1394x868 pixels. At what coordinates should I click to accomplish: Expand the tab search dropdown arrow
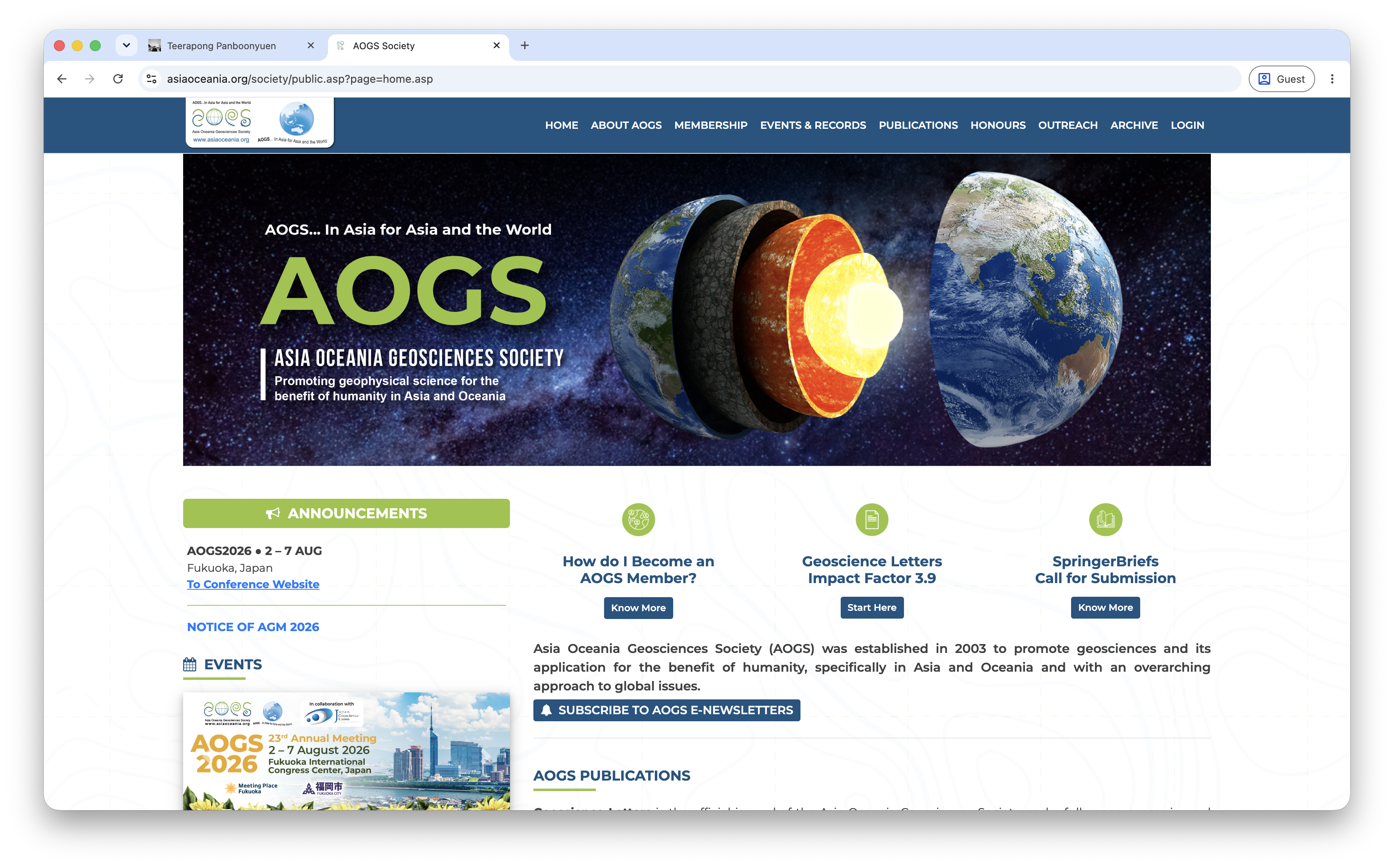click(x=127, y=45)
